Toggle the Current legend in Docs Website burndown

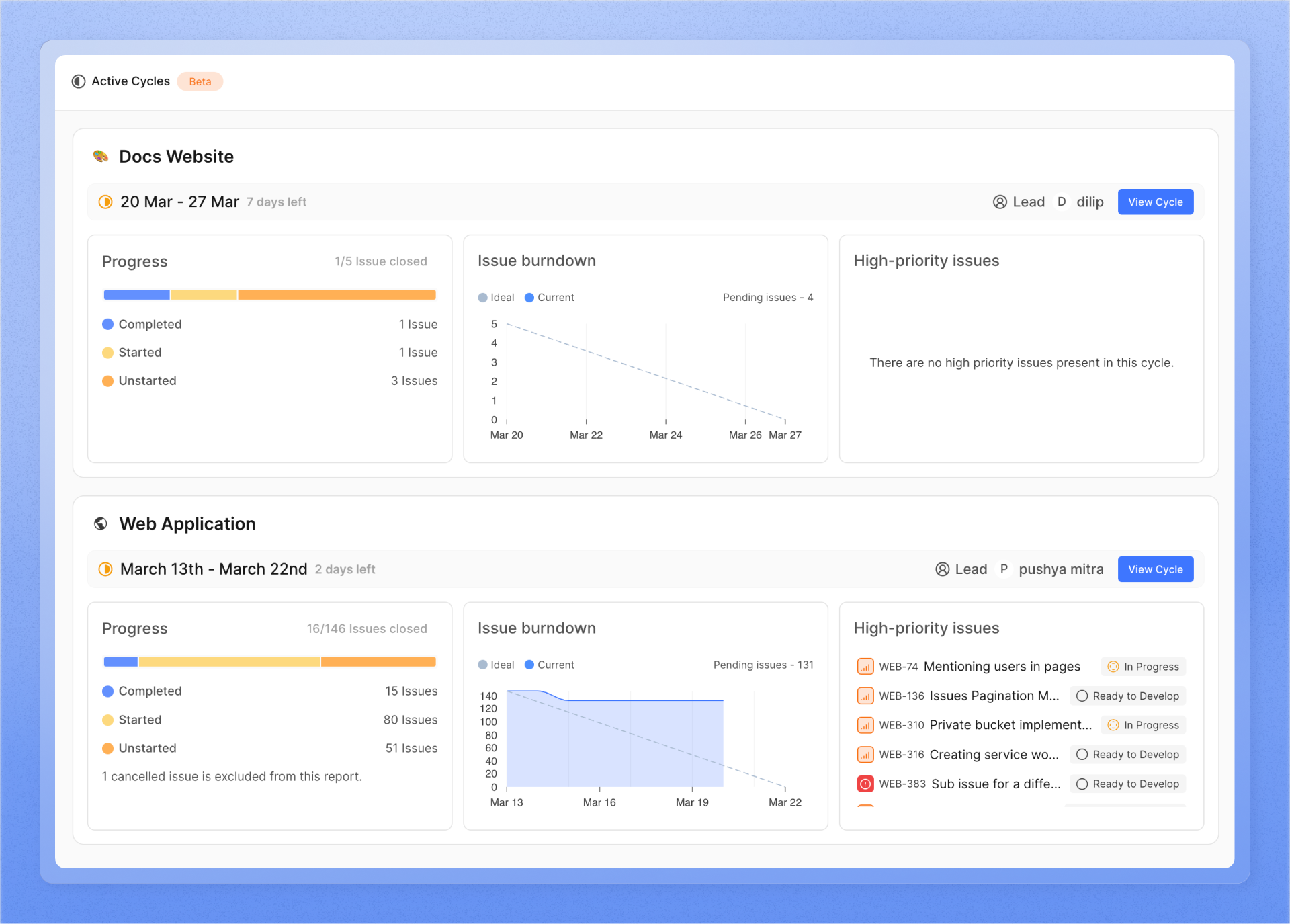click(x=549, y=298)
